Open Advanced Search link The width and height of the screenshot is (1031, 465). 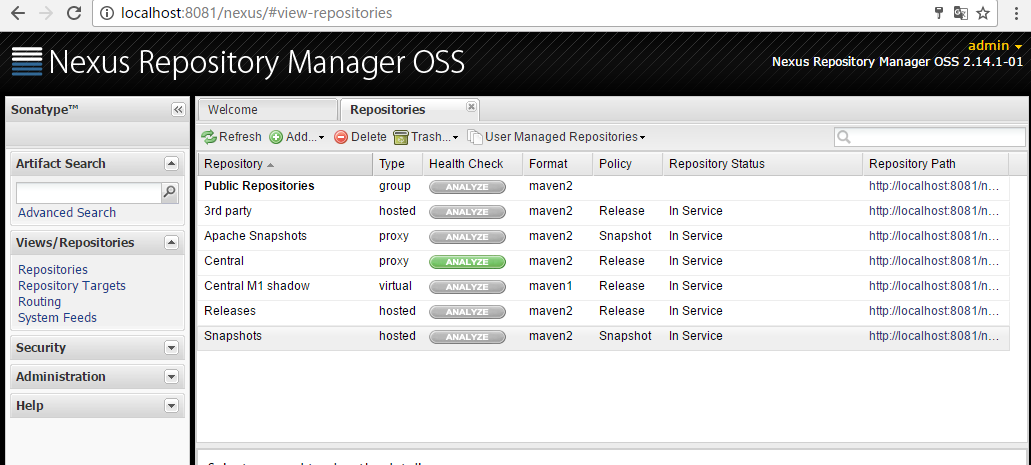(67, 212)
